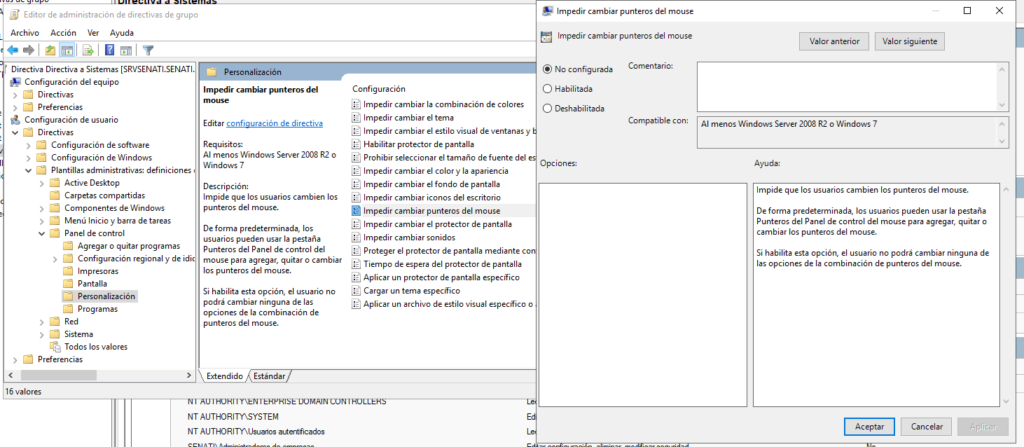Select Aplicar un protector de pantalla específico setting

pyautogui.click(x=441, y=277)
